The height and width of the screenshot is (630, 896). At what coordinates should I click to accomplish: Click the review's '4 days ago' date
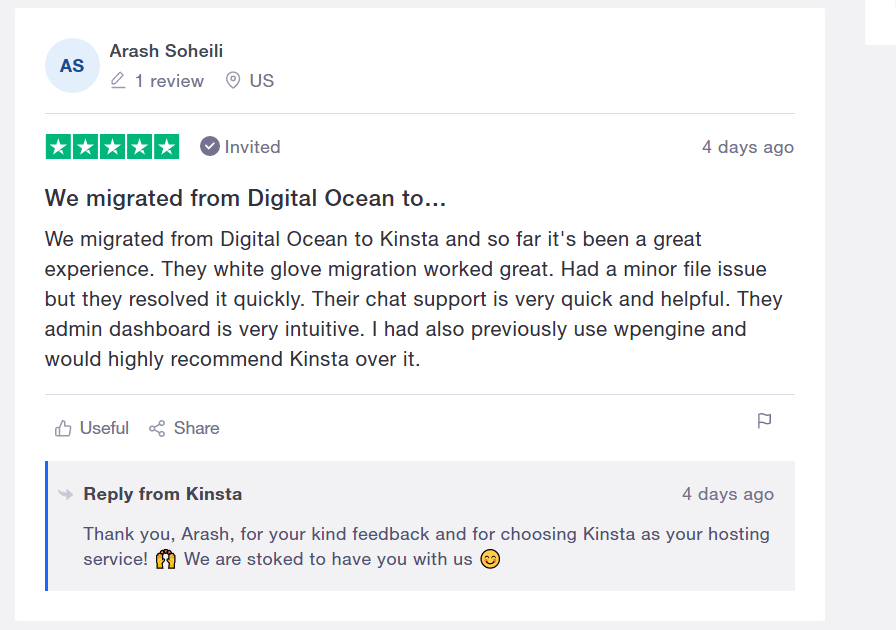point(748,147)
